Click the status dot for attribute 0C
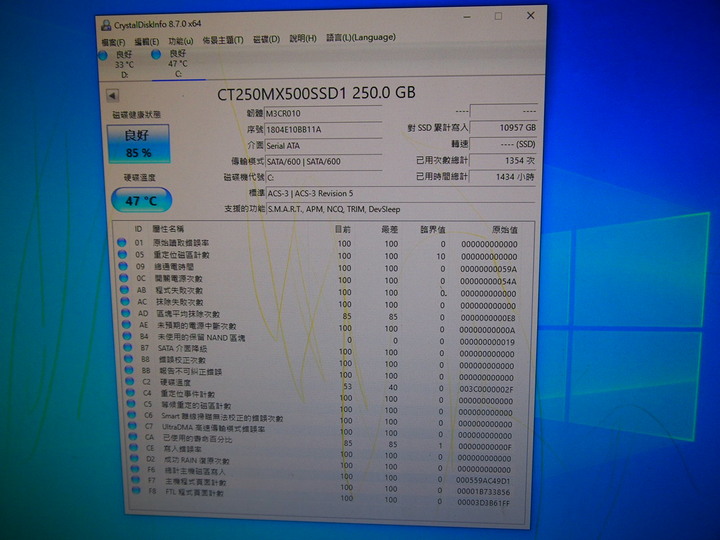Image resolution: width=720 pixels, height=540 pixels. [x=124, y=278]
